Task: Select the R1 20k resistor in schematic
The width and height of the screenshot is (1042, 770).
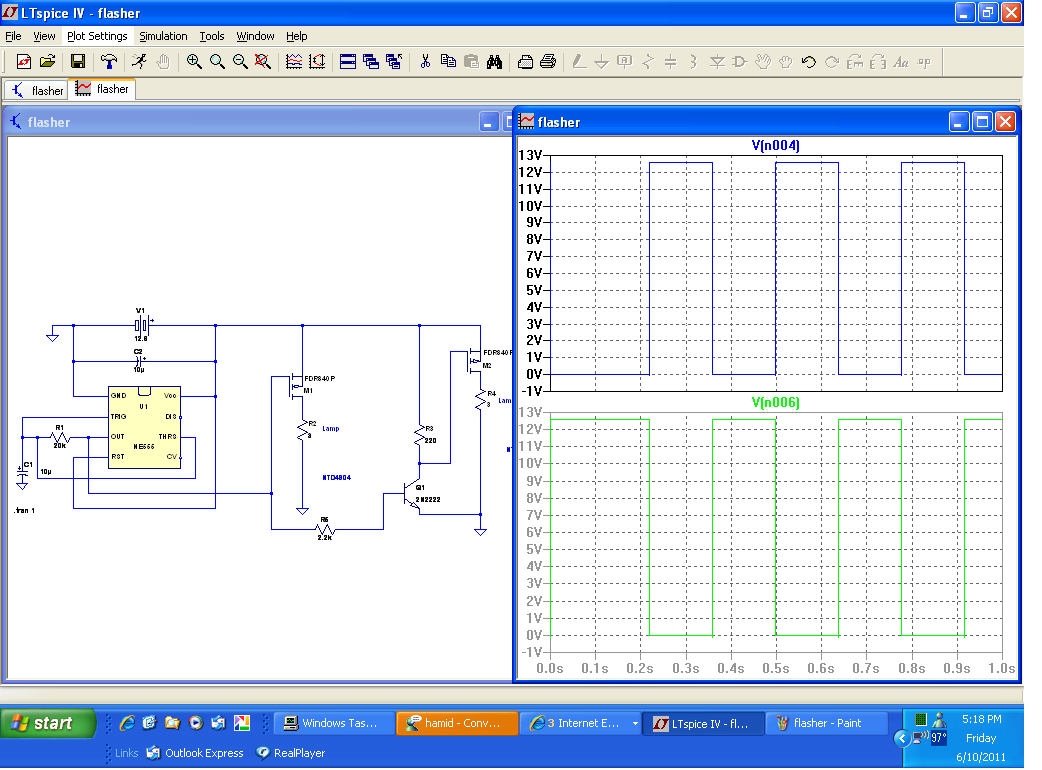Action: coord(60,437)
